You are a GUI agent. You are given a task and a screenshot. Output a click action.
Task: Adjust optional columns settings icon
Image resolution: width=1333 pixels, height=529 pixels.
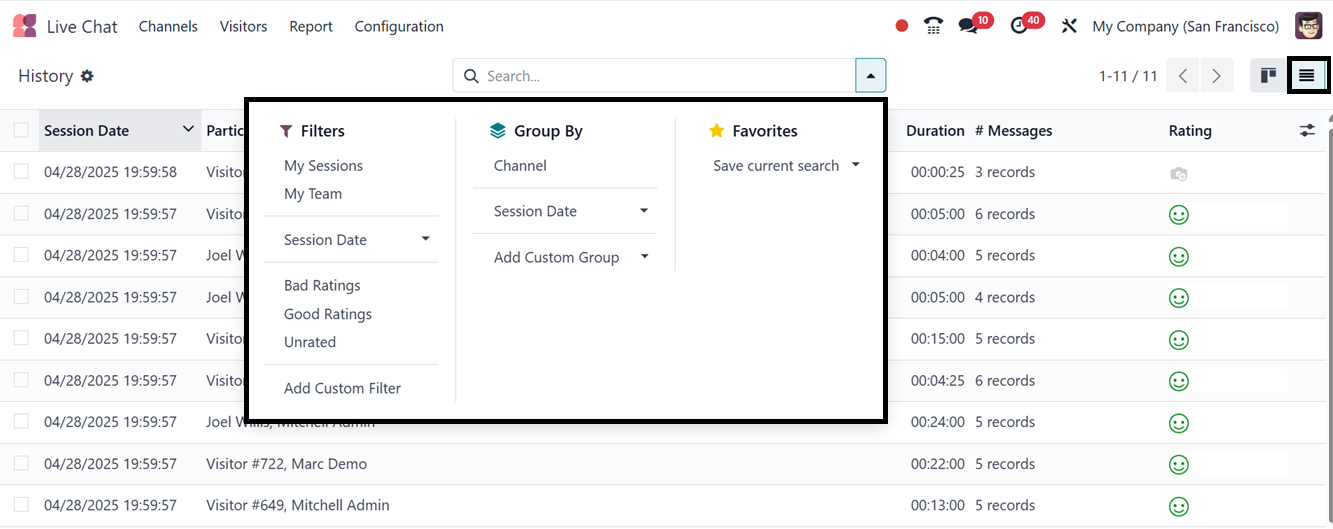pos(1307,131)
